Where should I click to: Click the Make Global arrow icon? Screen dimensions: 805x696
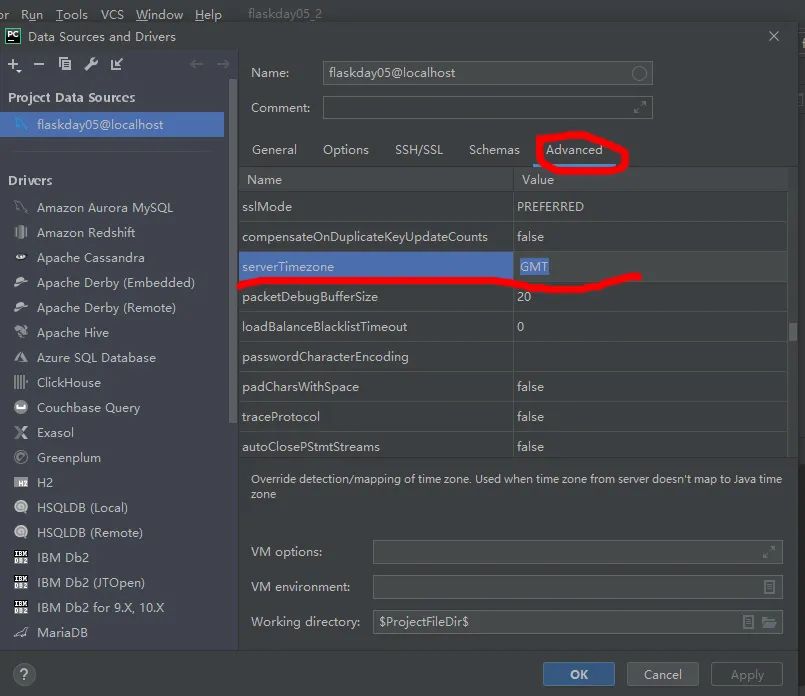(117, 64)
